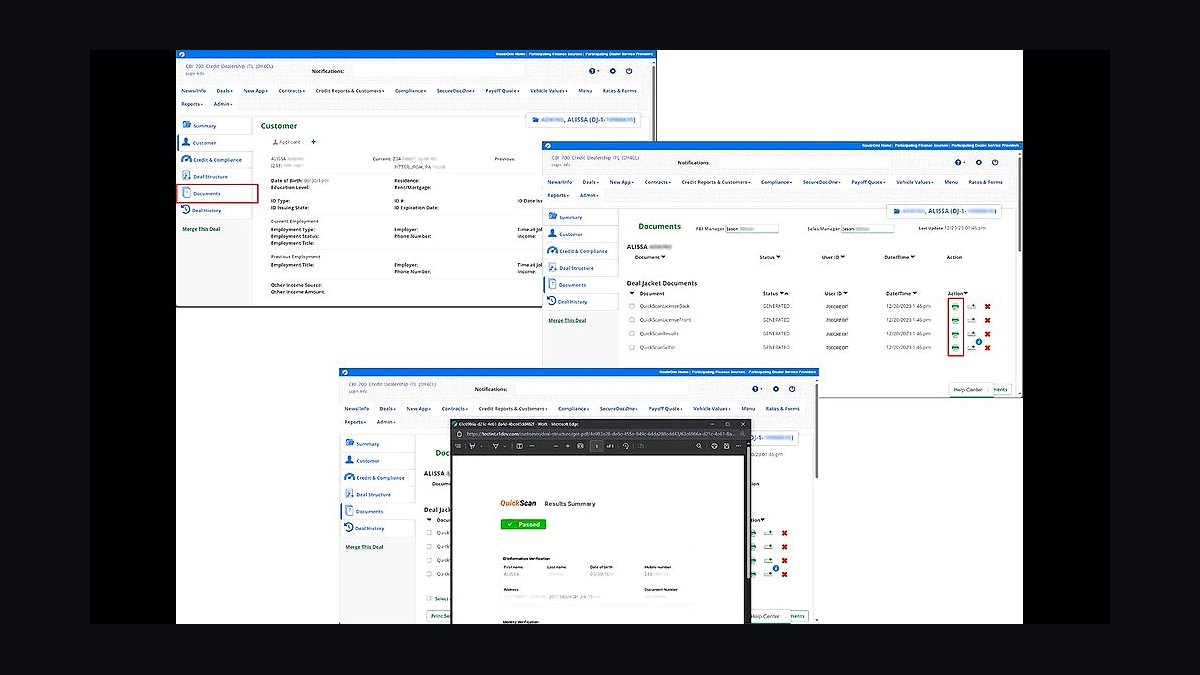The image size is (1200, 675).
Task: Open the Deals dropdown in the Customer page window
Action: [x=225, y=91]
